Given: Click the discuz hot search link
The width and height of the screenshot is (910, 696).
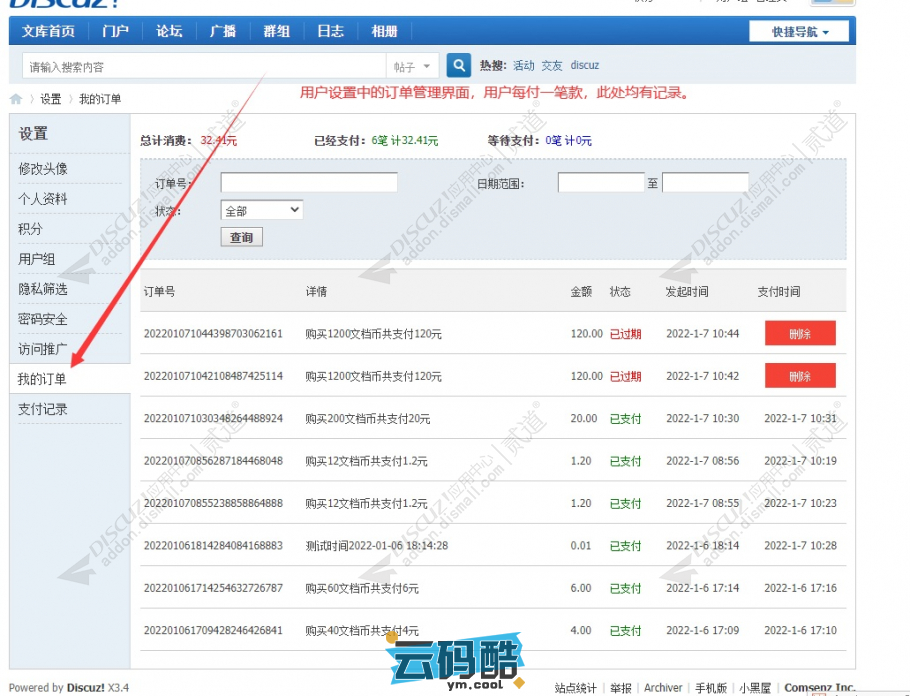Looking at the screenshot, I should [585, 66].
